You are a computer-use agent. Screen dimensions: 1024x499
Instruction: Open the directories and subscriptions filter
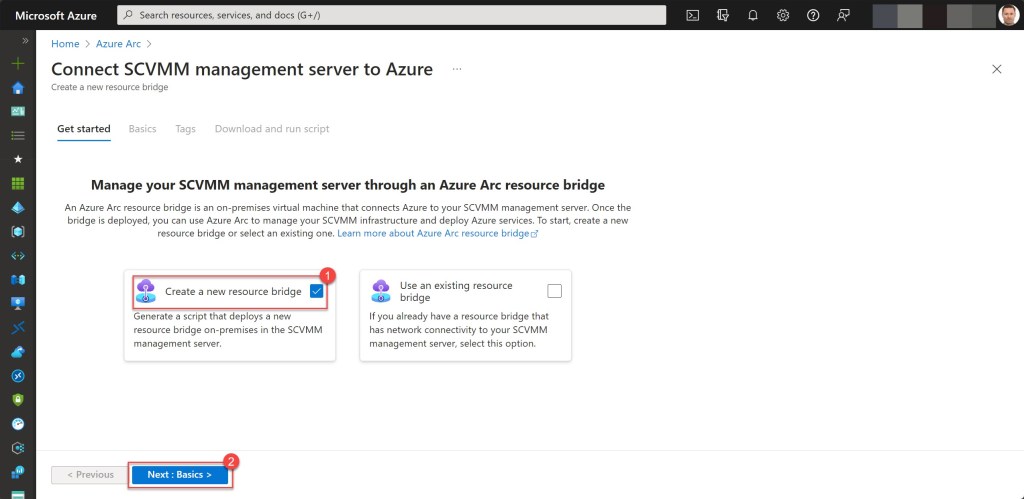[723, 15]
